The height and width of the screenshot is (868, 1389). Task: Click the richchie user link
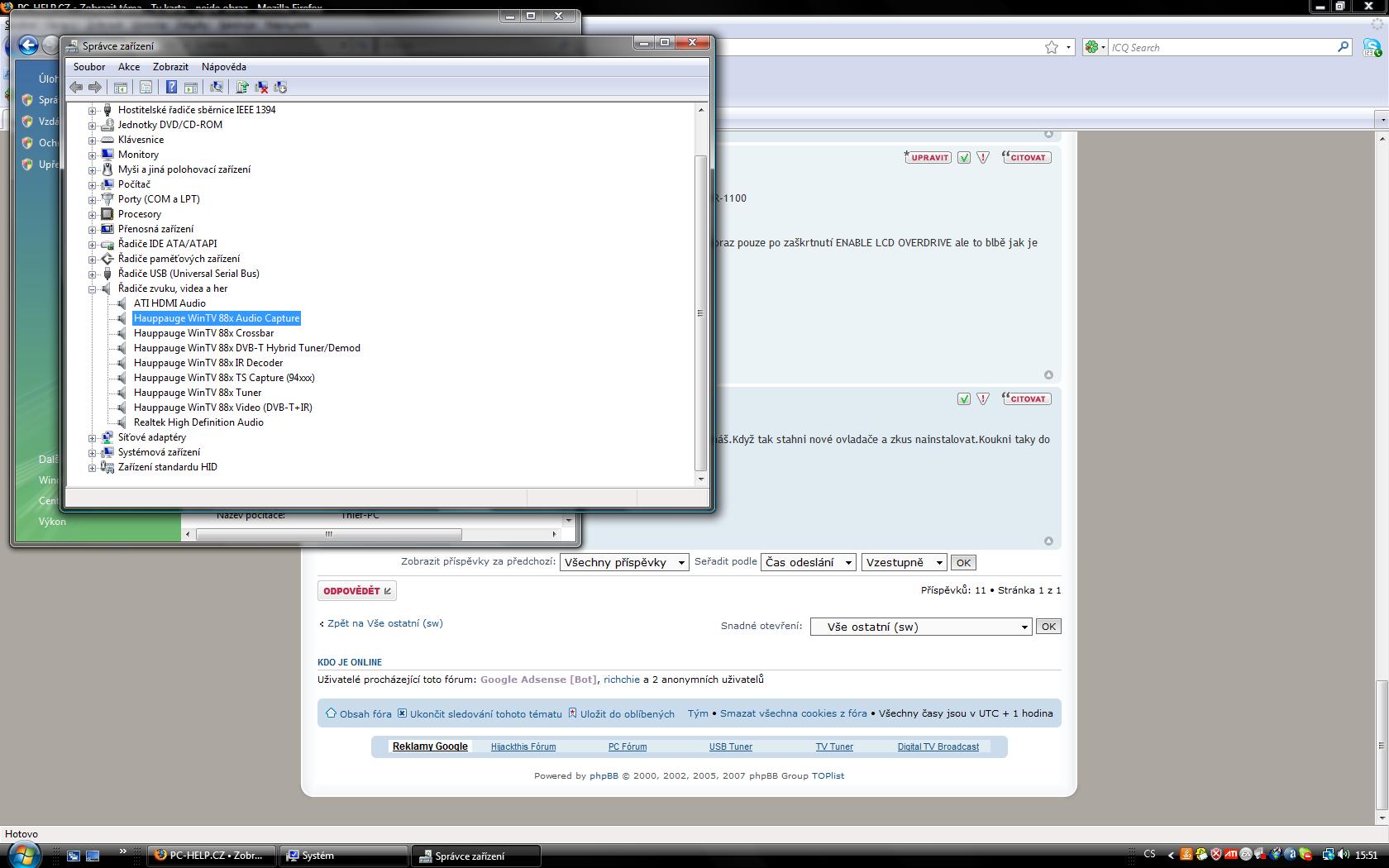(x=622, y=680)
